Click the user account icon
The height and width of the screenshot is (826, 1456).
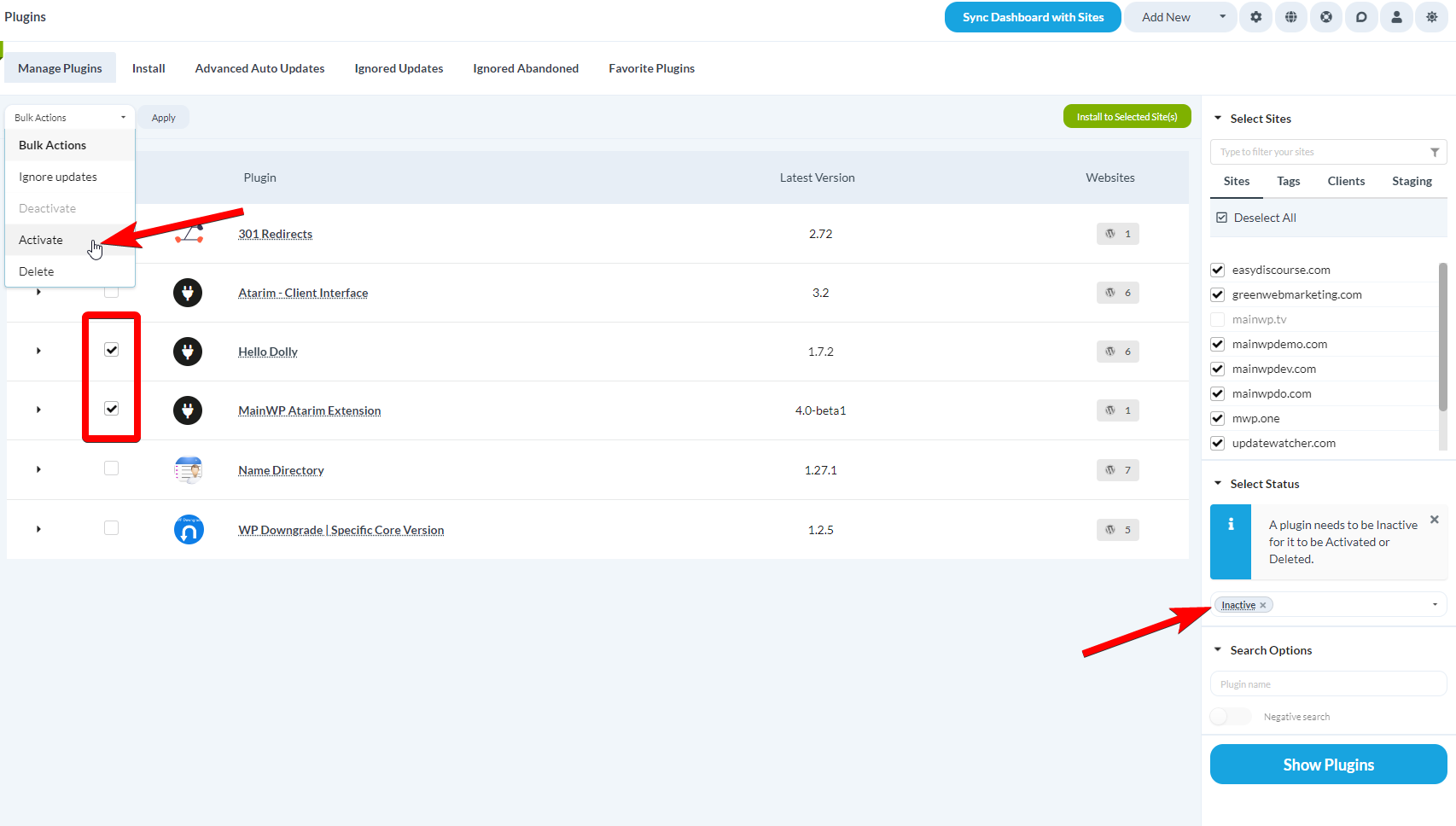1395,17
